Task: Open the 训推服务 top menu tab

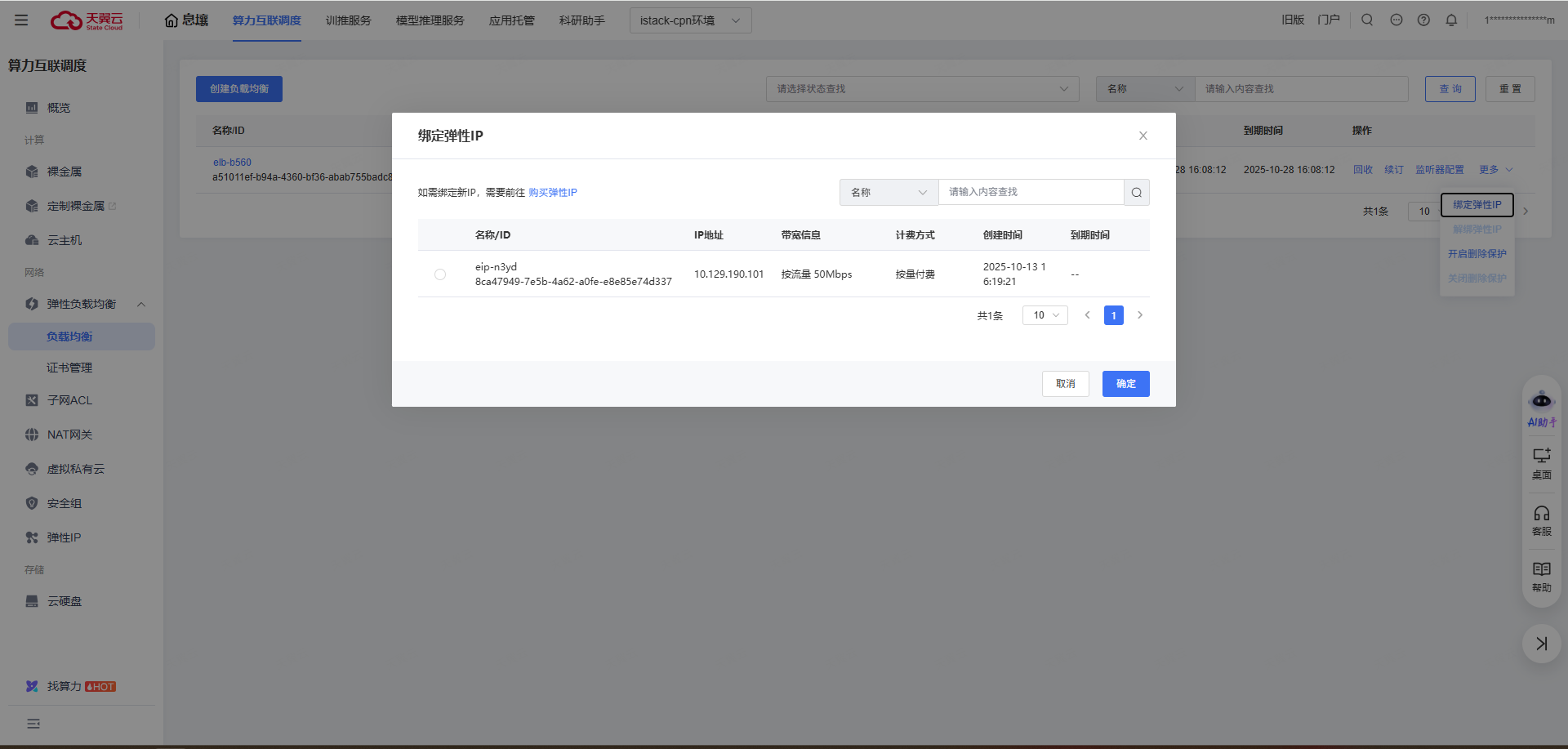Action: [x=348, y=20]
